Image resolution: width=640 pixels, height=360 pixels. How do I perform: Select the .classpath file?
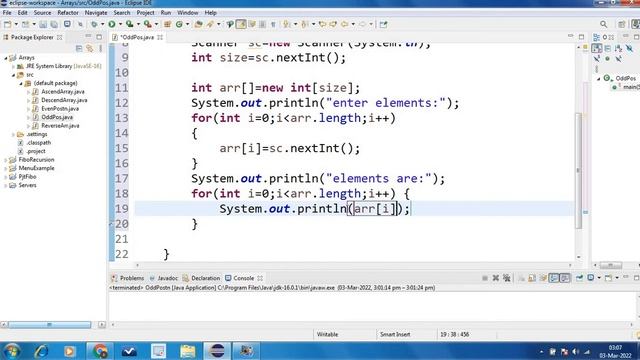(x=39, y=143)
